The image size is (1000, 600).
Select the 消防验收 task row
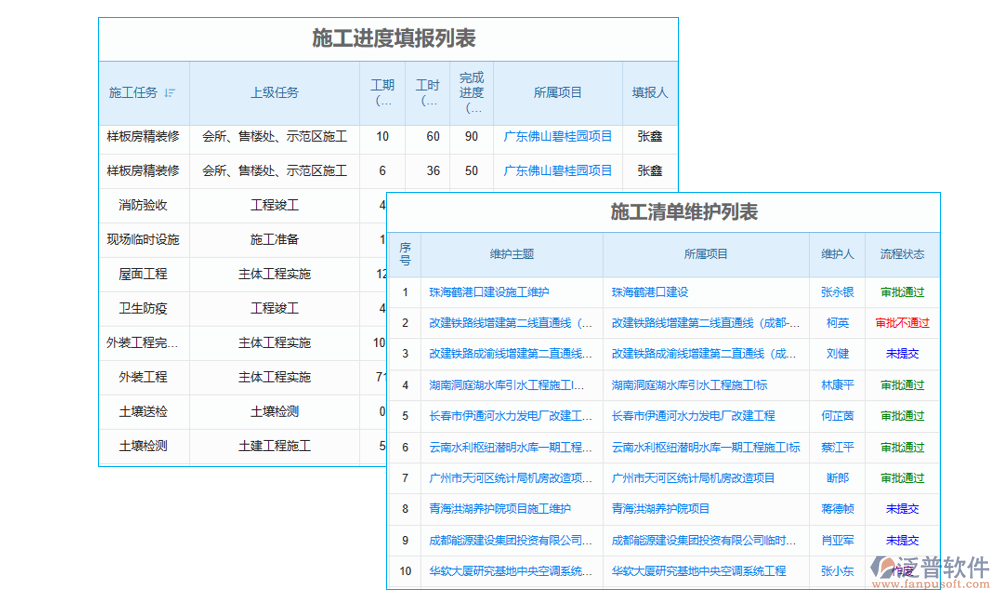coord(145,205)
